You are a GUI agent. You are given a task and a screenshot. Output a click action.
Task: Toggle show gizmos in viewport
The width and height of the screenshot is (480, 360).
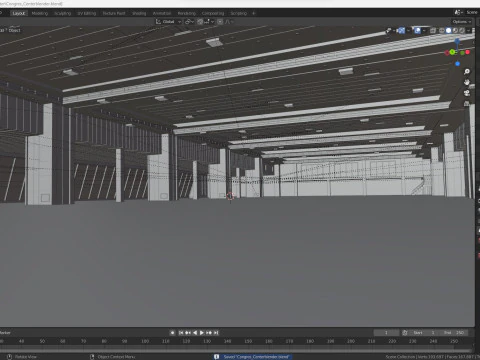tap(401, 31)
